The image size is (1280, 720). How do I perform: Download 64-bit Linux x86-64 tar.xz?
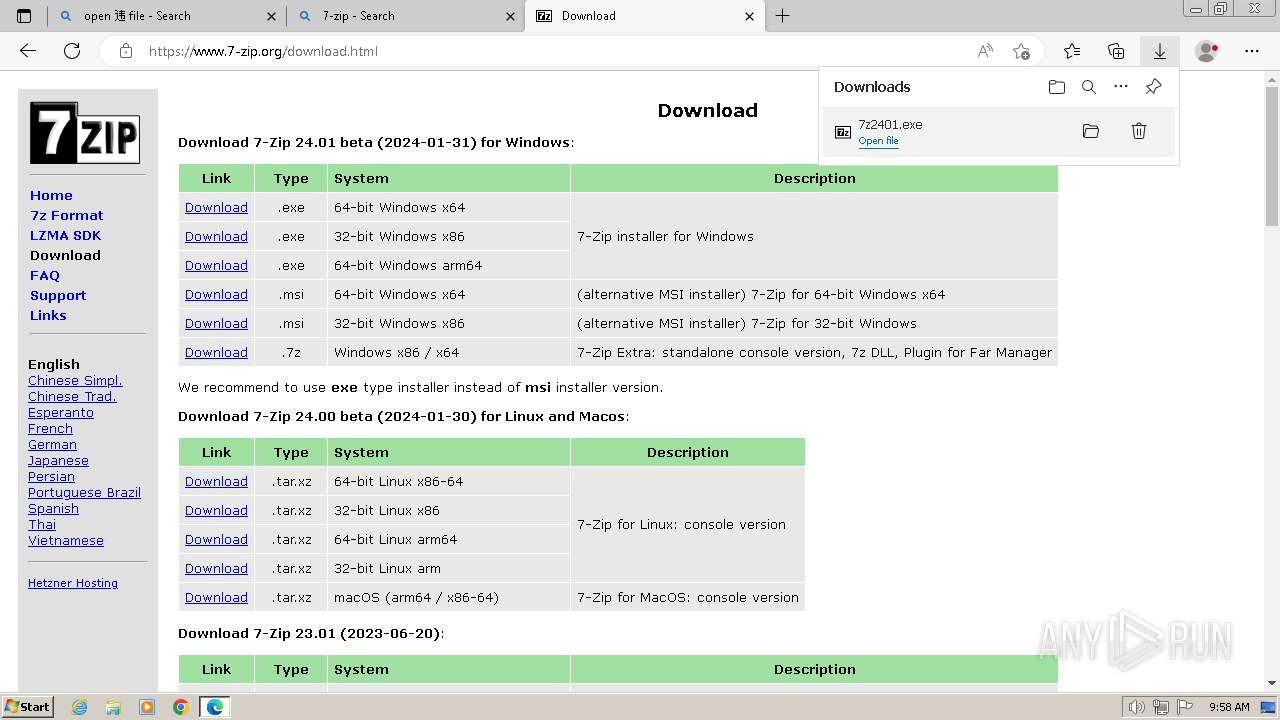tap(216, 481)
